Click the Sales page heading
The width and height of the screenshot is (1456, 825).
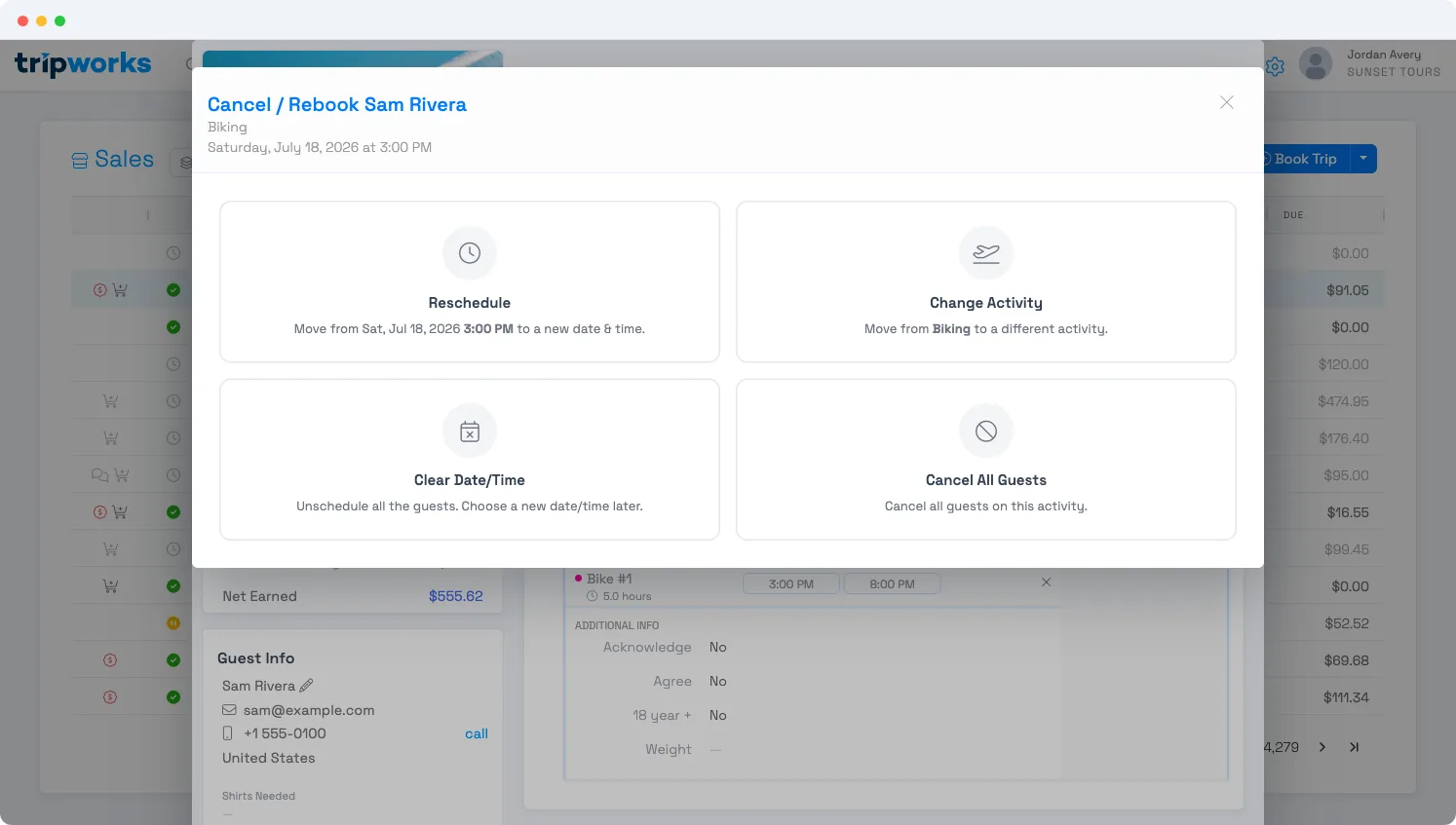tap(125, 160)
